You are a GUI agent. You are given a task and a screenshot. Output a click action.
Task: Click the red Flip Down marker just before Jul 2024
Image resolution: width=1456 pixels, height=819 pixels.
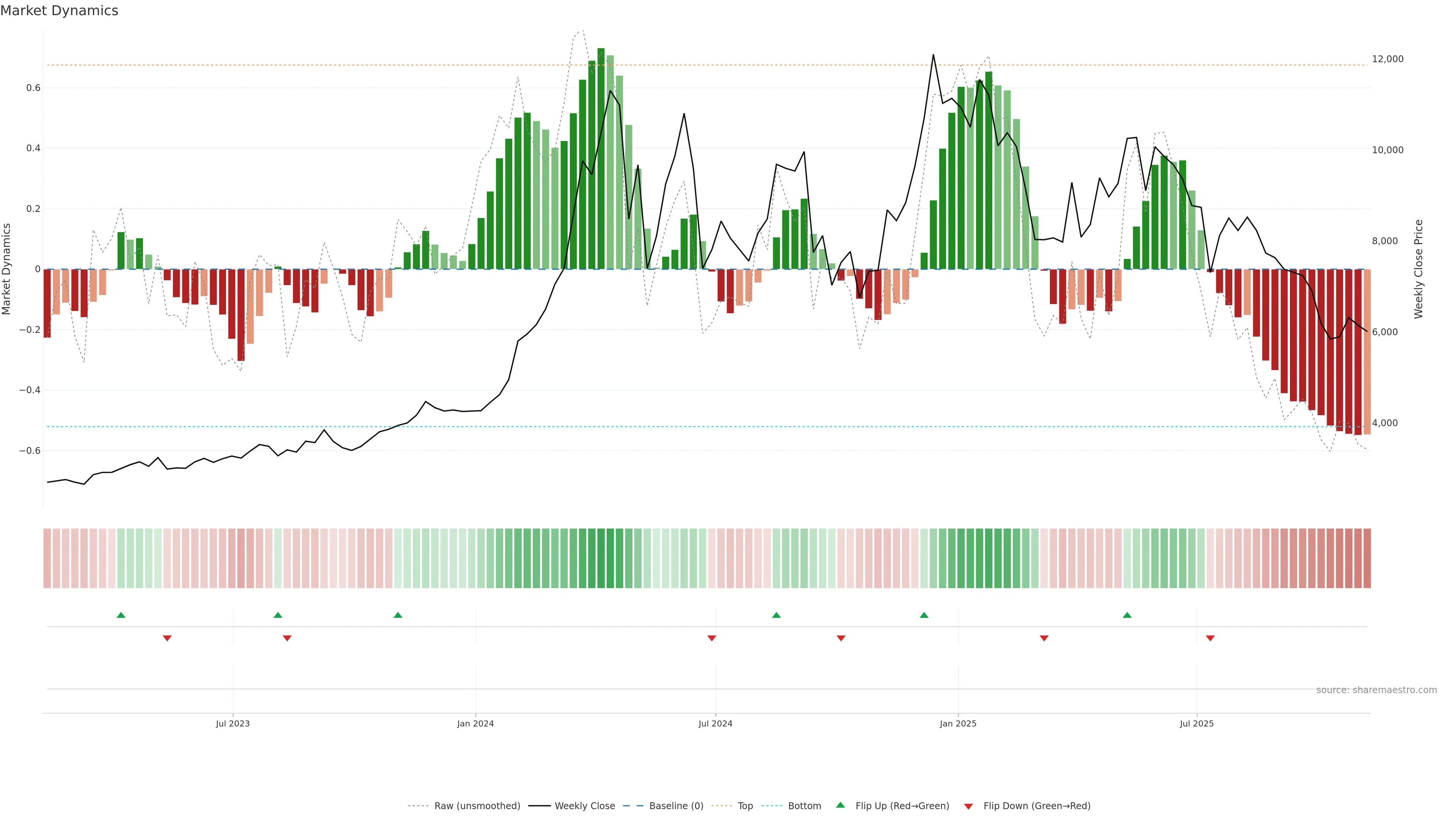[x=712, y=638]
